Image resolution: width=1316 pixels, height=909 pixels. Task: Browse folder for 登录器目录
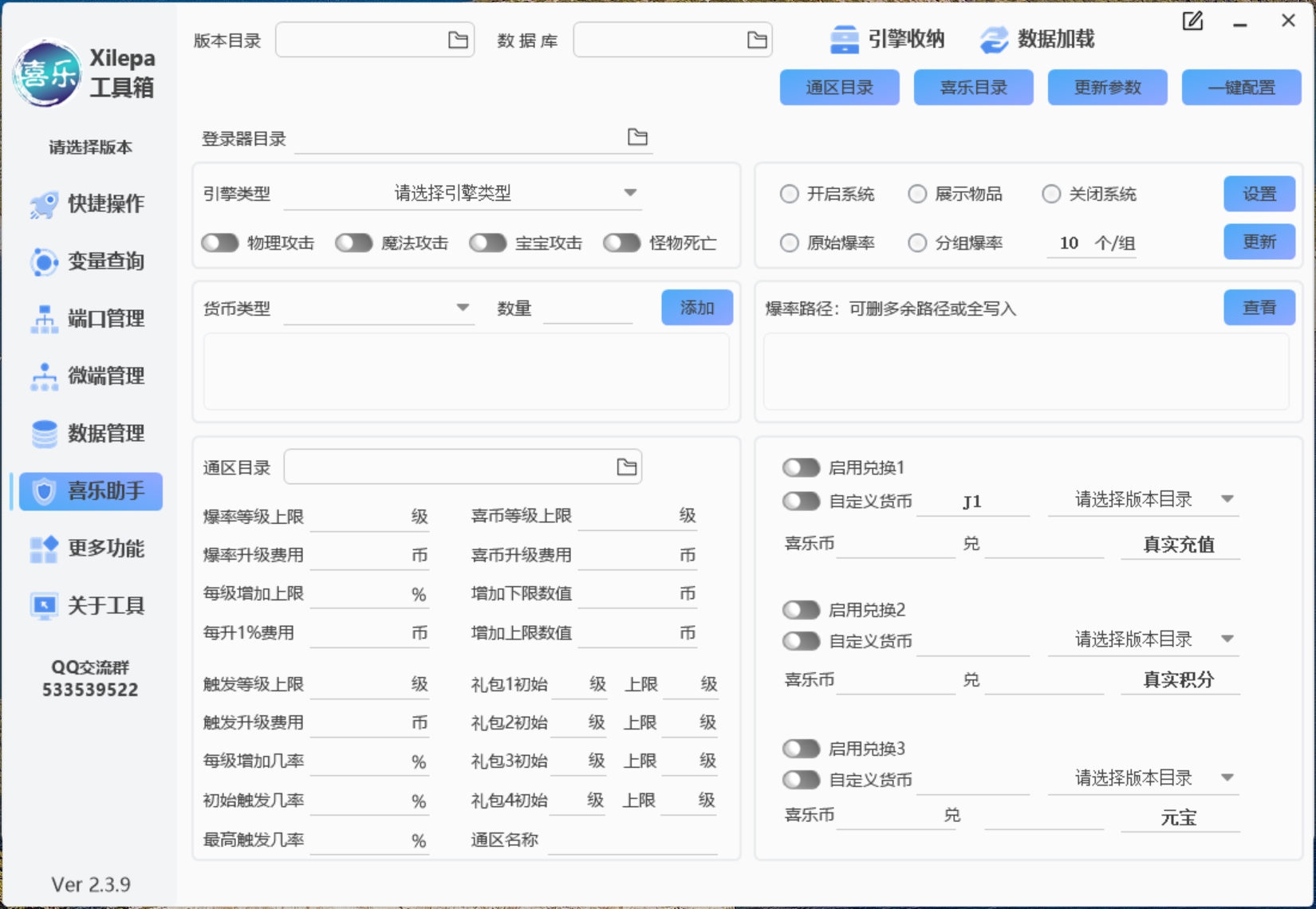[637, 137]
